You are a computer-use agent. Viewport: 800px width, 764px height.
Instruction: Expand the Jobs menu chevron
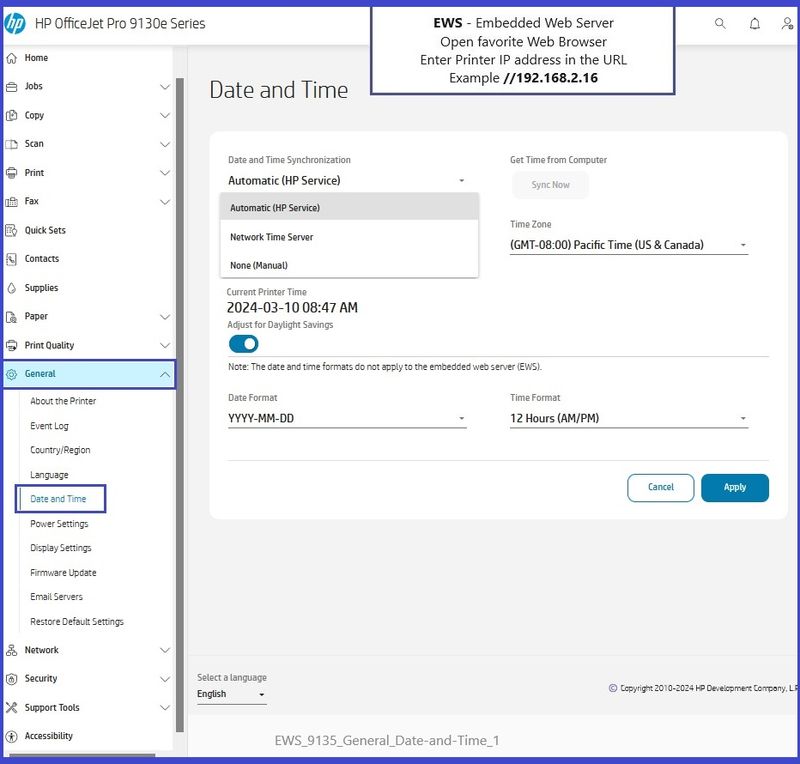(165, 87)
